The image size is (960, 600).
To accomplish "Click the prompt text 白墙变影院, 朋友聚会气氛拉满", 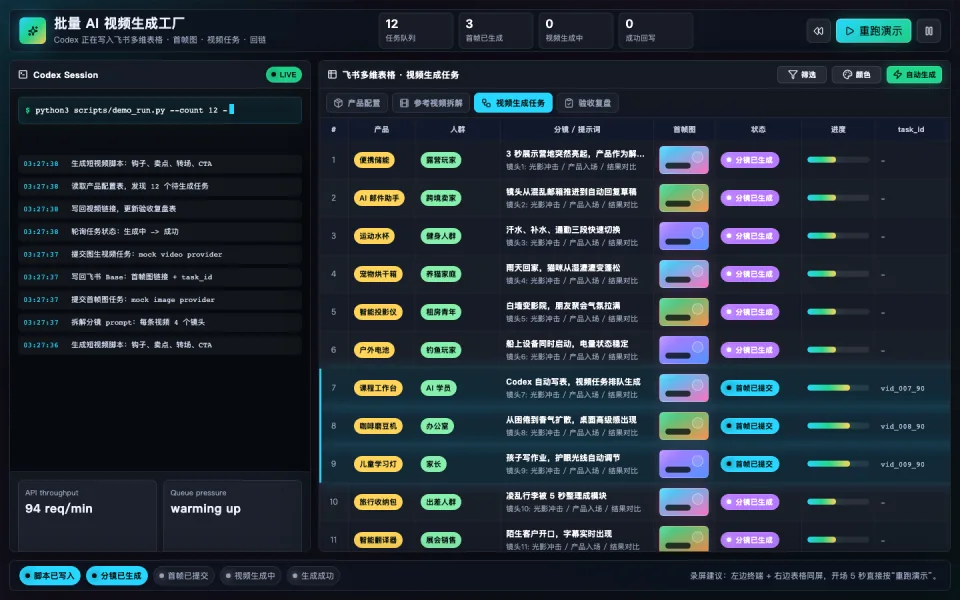I will (x=563, y=306).
